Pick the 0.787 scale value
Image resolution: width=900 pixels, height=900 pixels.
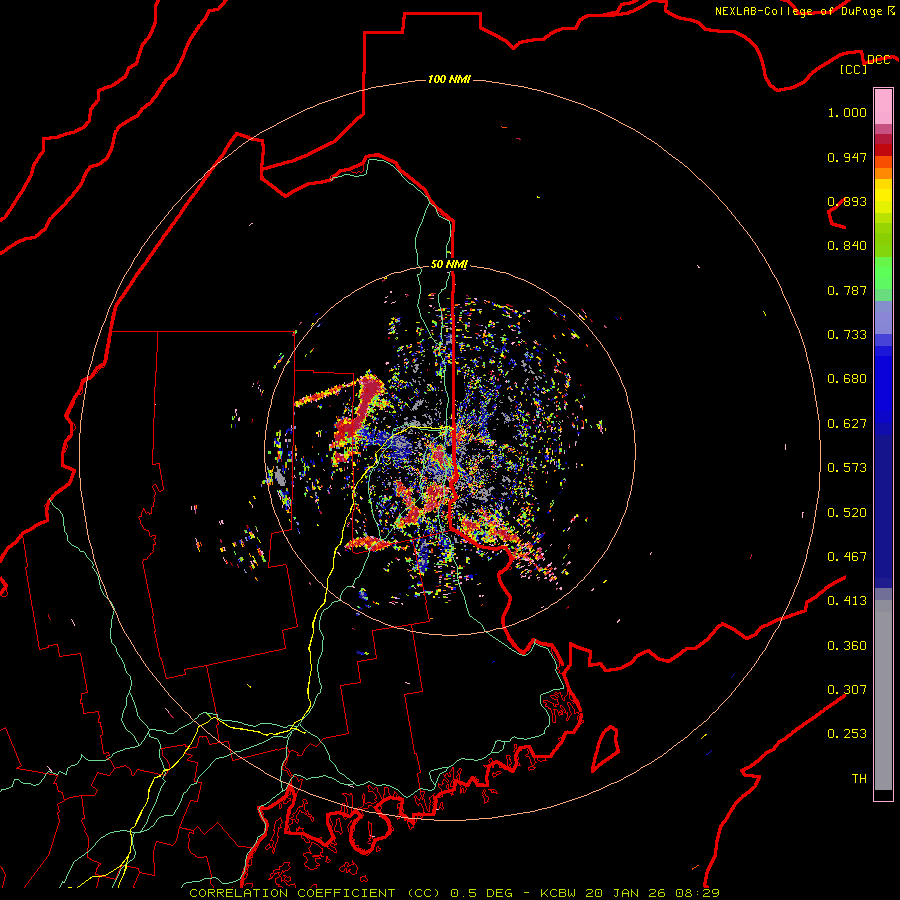[x=847, y=290]
